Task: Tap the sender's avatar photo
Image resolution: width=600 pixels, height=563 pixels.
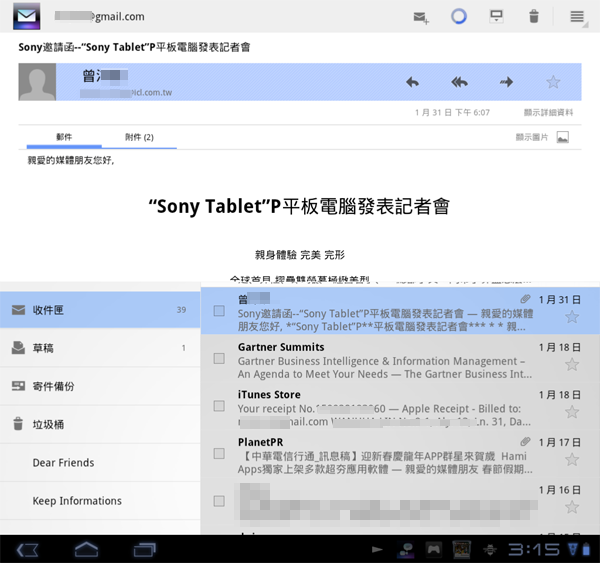Action: pos(37,82)
